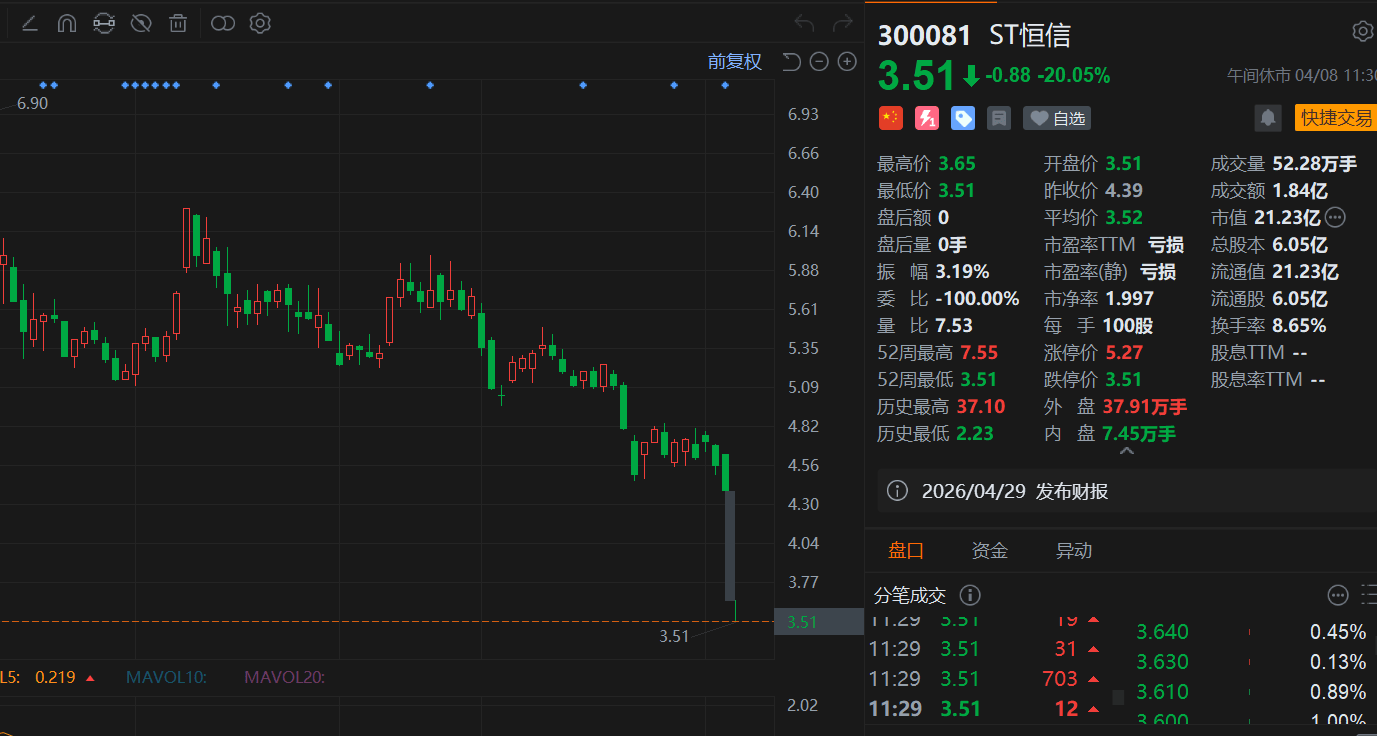Open chart settings gear in toolbar
Image resolution: width=1377 pixels, height=736 pixels.
tap(260, 23)
